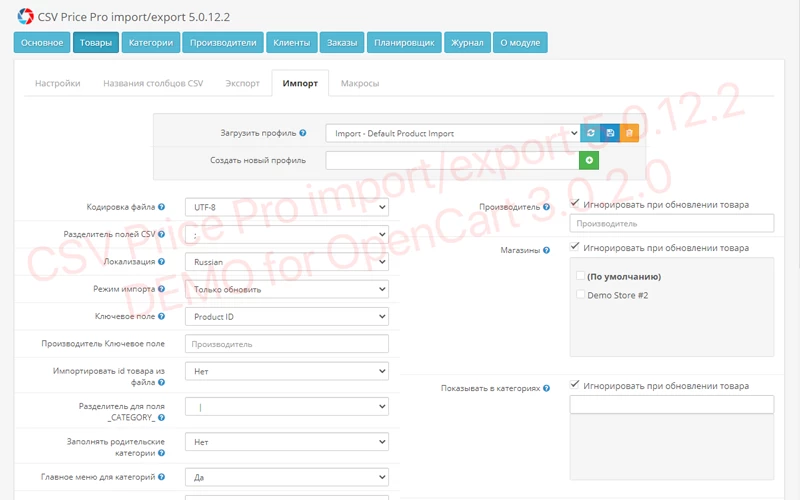Image resolution: width=800 pixels, height=500 pixels.
Task: Open the Категории section
Action: tap(151, 42)
